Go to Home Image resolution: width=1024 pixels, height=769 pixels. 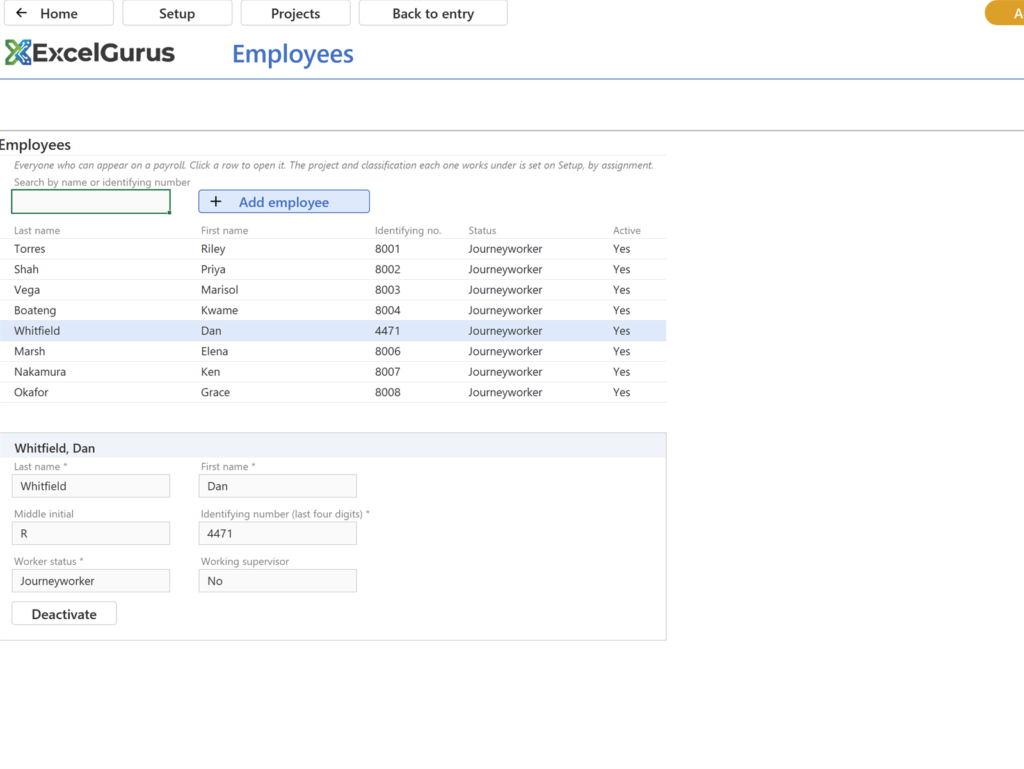point(59,13)
